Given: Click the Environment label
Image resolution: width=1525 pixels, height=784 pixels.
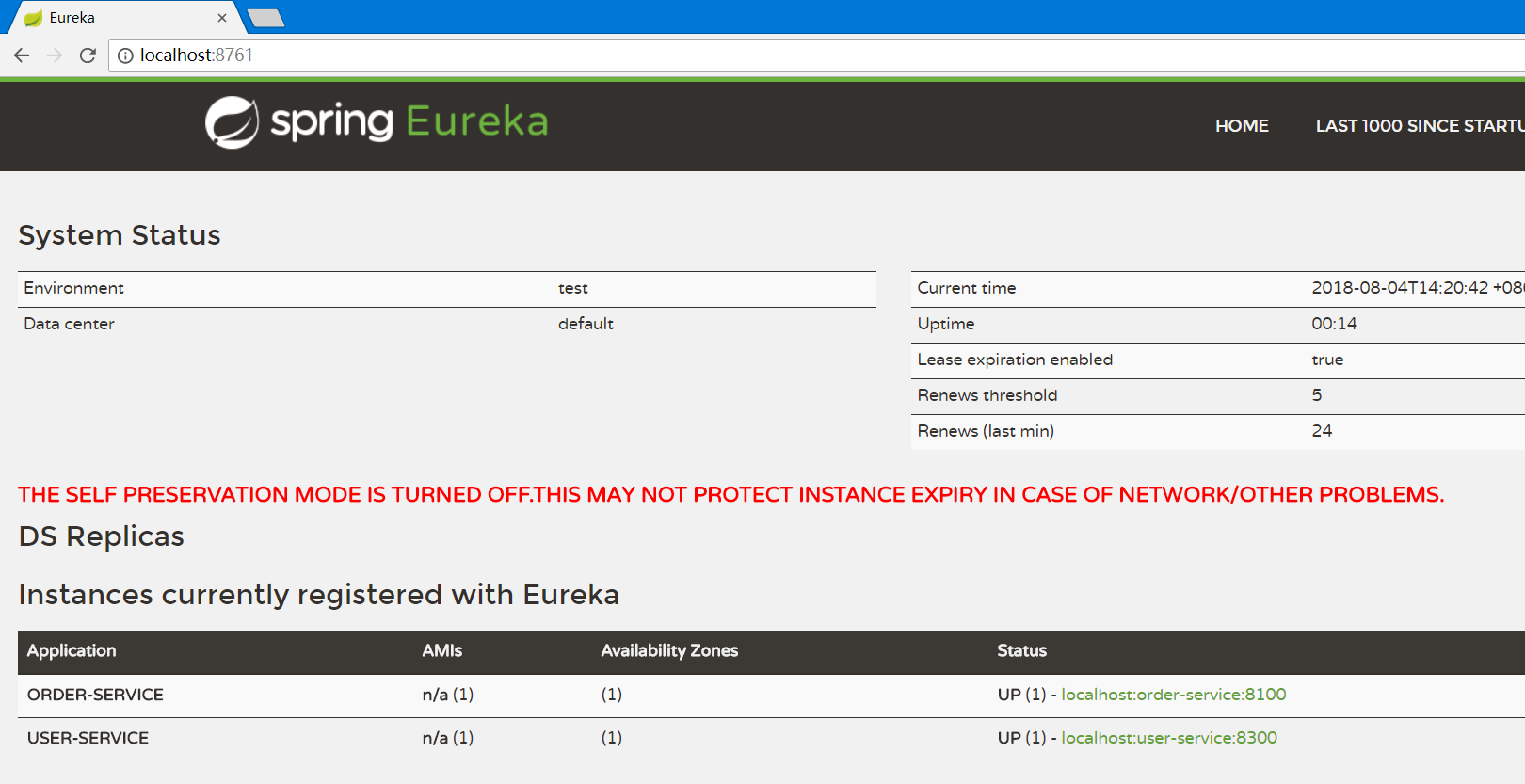Looking at the screenshot, I should click(73, 288).
